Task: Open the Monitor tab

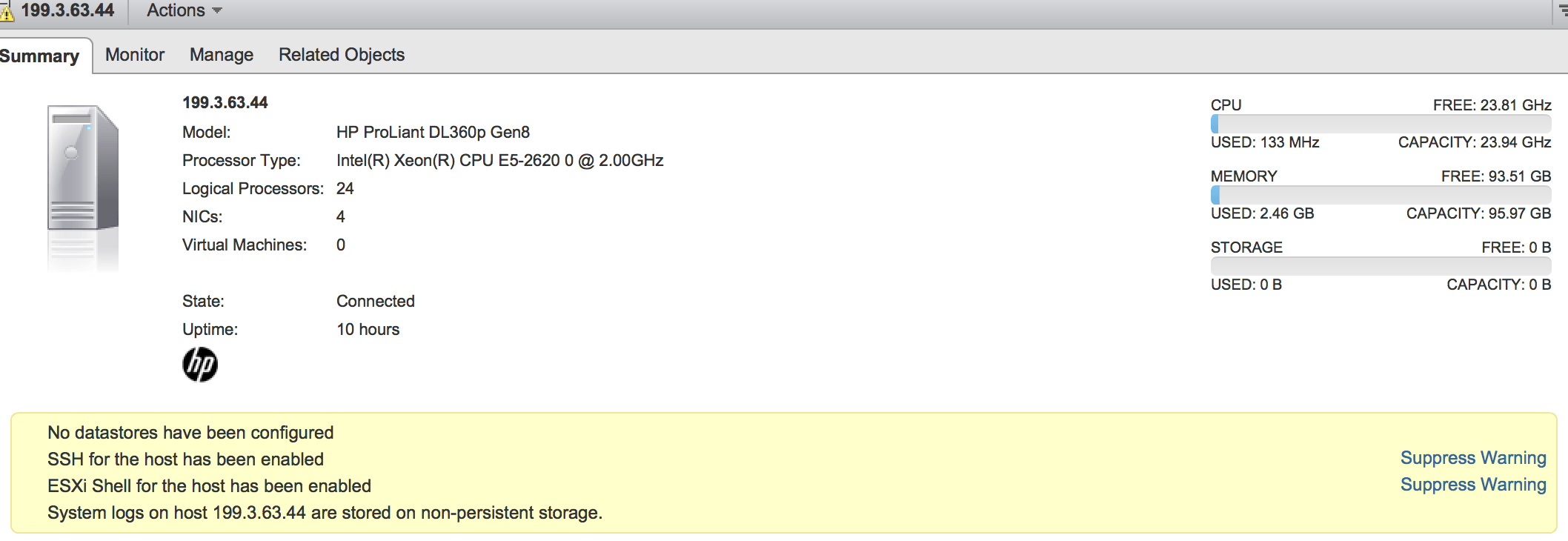Action: pos(135,55)
